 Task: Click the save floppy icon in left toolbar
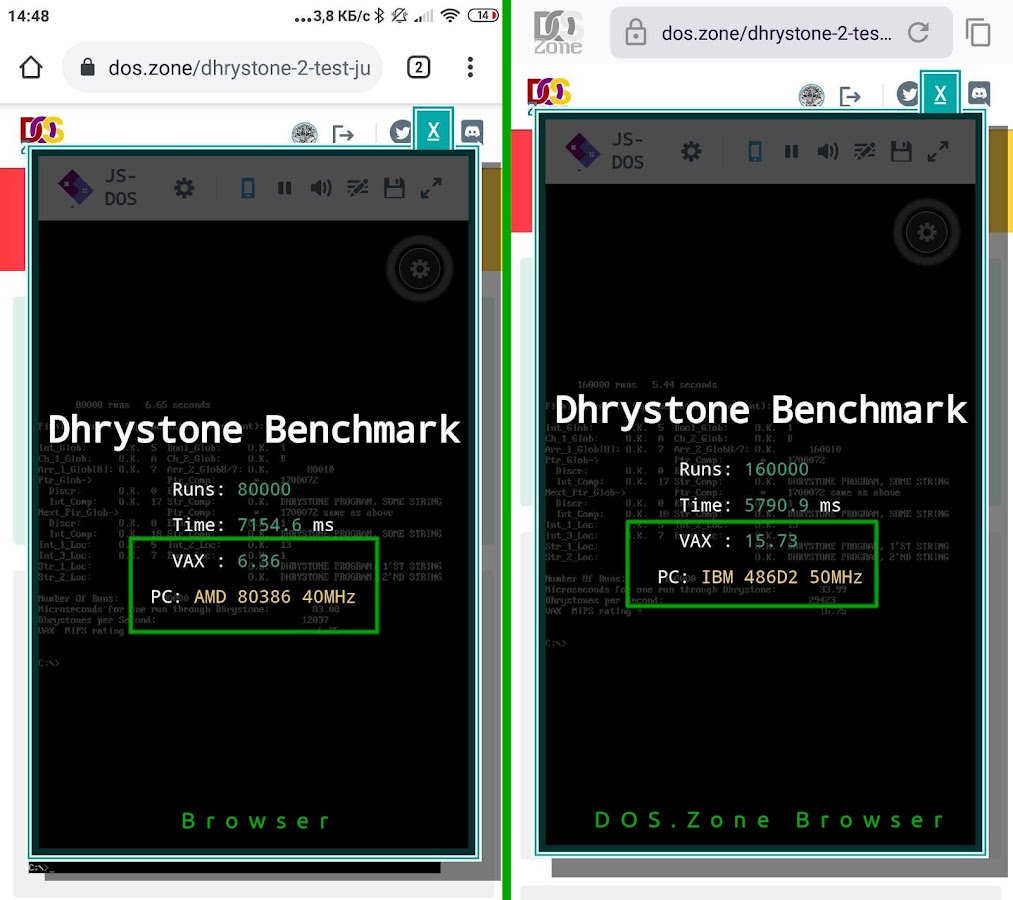point(394,188)
